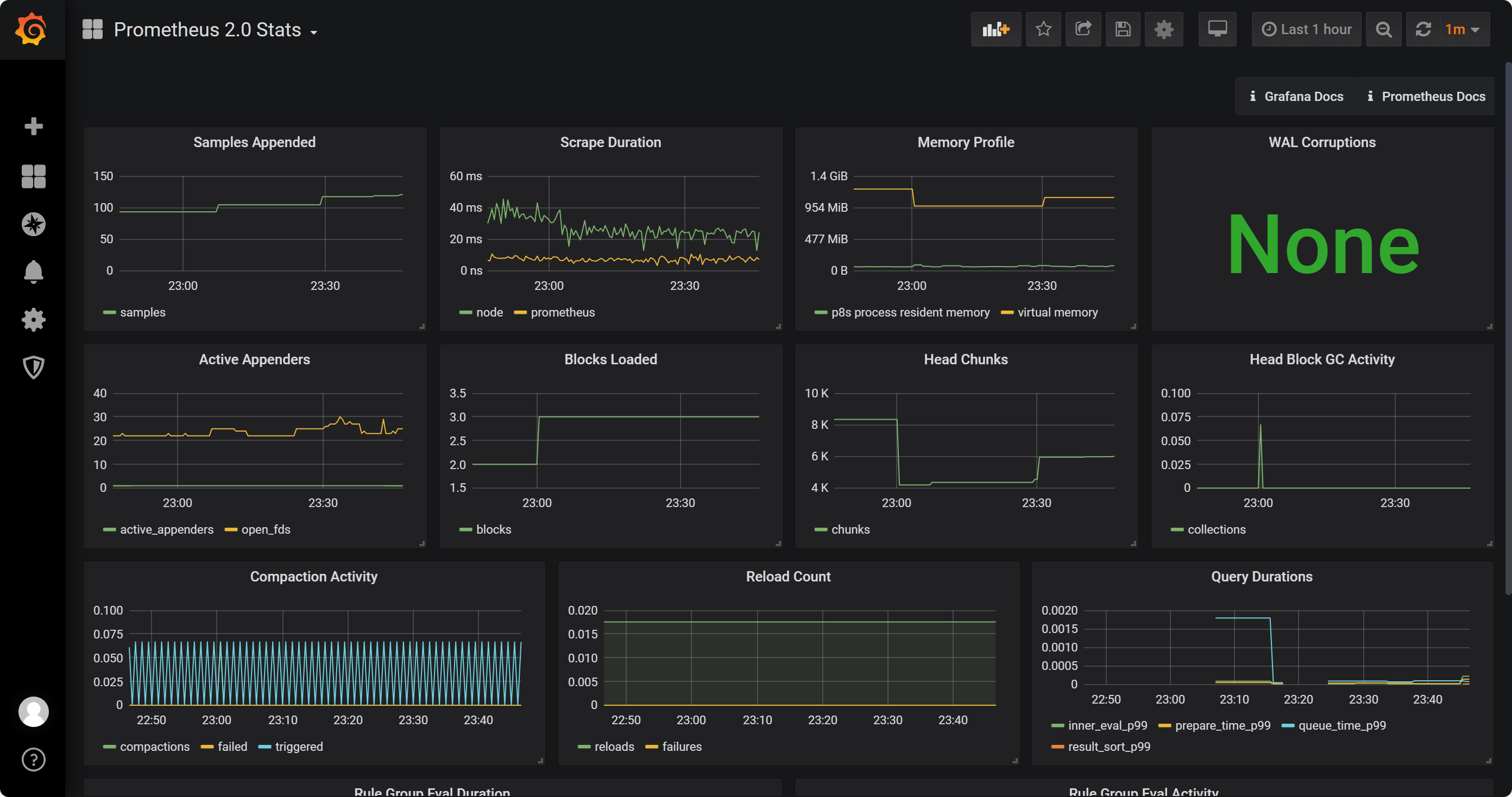The image size is (1512, 797).
Task: Toggle the collections legend series
Action: [x=1217, y=530]
